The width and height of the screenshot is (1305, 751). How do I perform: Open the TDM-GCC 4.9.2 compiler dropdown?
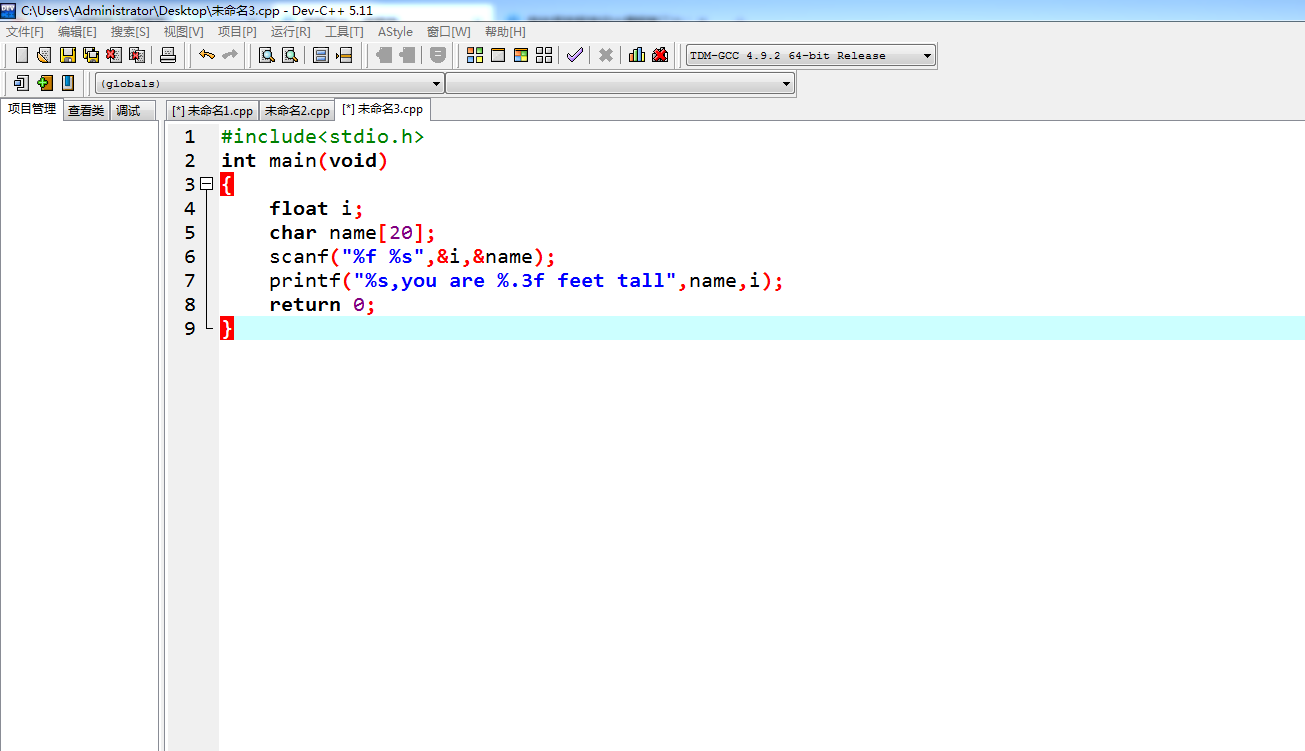pyautogui.click(x=811, y=56)
